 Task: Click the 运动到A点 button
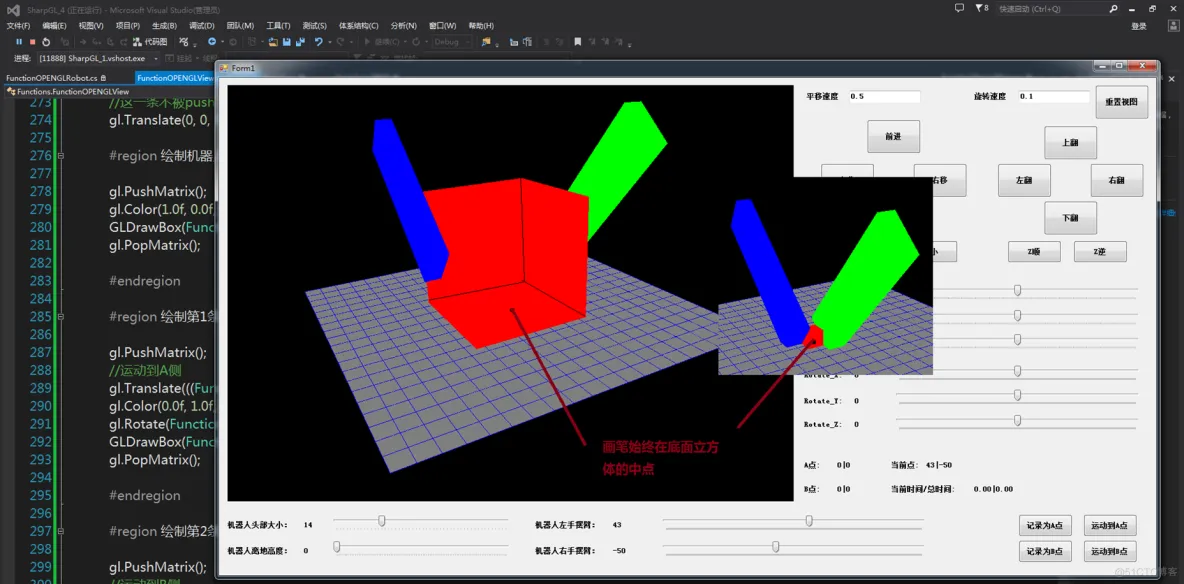click(x=1110, y=525)
